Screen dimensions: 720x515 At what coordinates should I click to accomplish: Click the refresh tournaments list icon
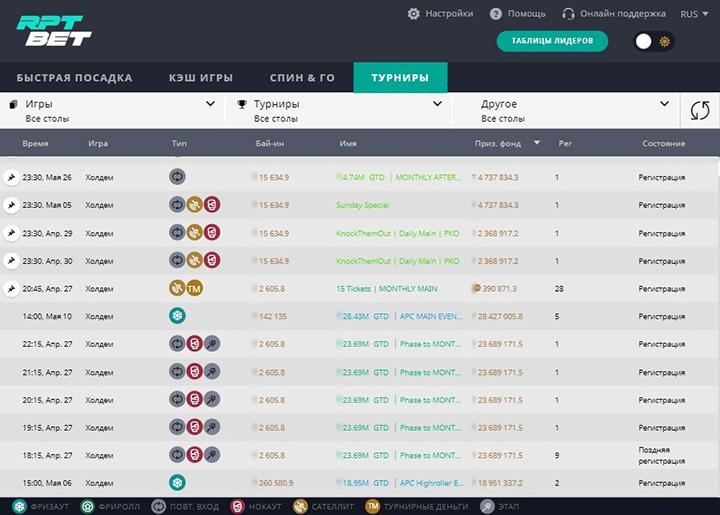[698, 110]
